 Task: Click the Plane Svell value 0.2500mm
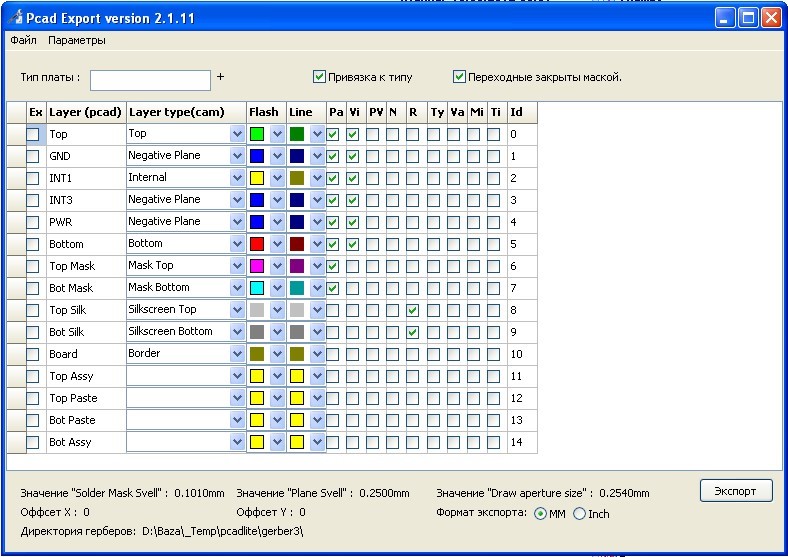pyautogui.click(x=384, y=493)
